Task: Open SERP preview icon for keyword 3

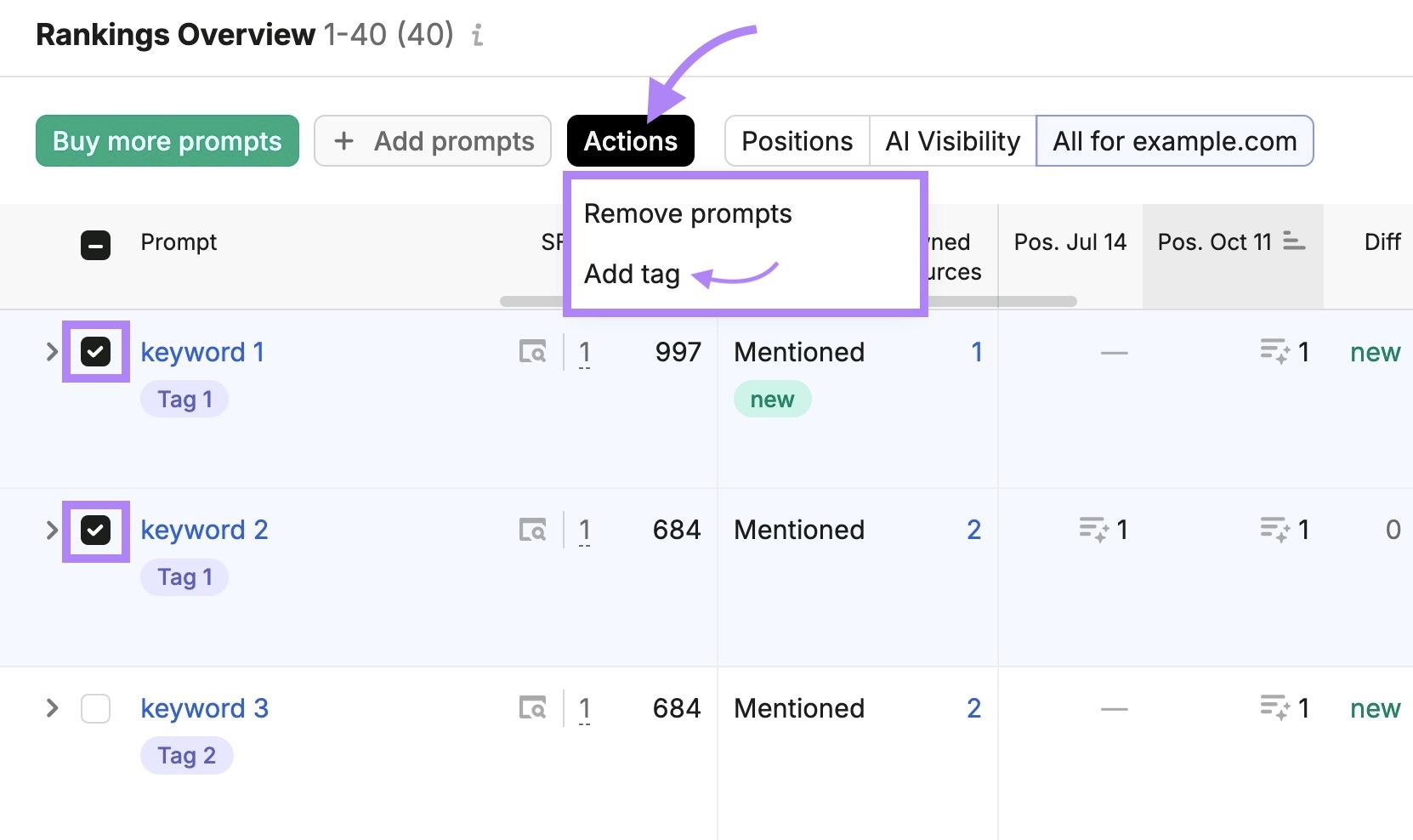Action: 533,707
